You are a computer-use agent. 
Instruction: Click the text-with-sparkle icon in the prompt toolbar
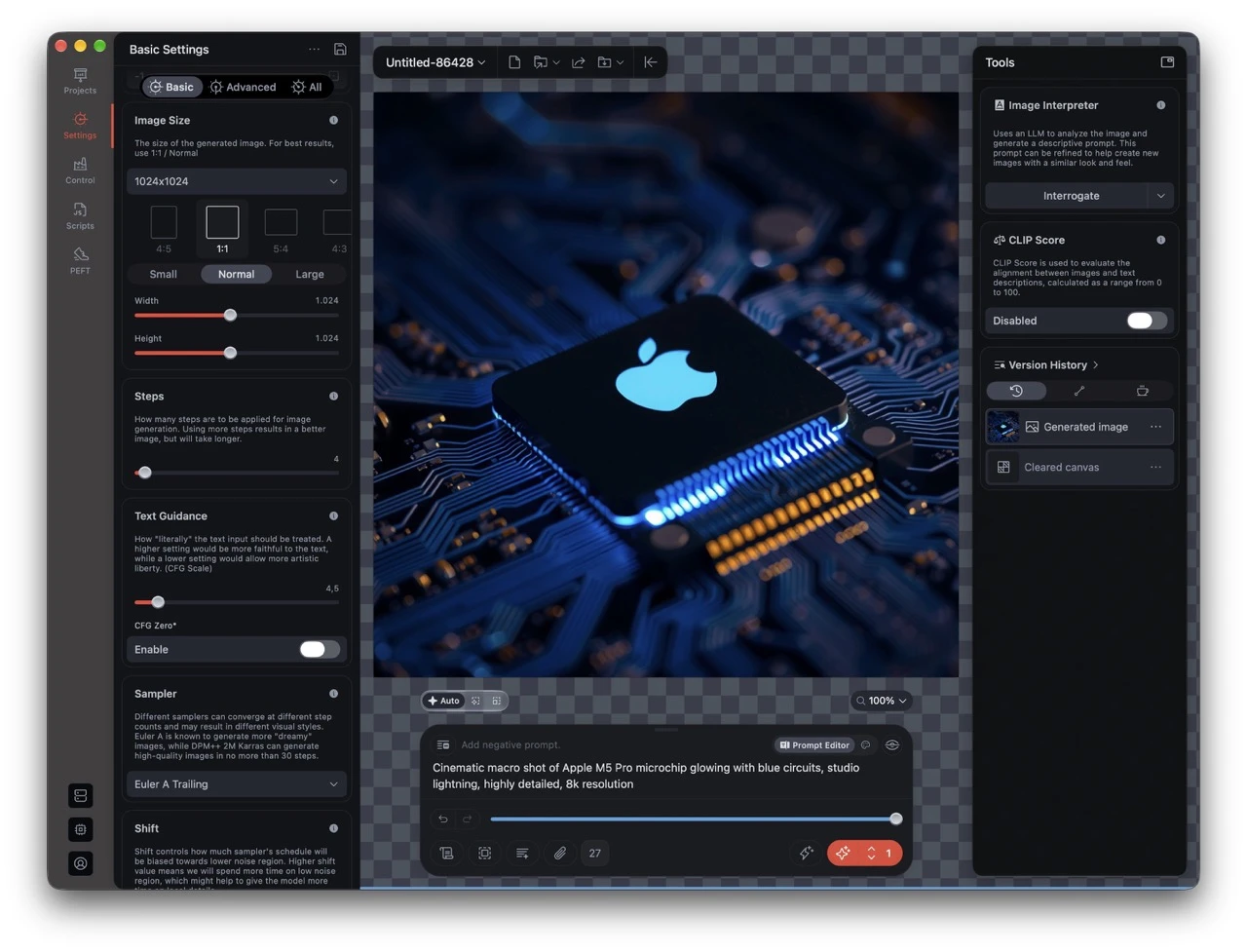[522, 854]
